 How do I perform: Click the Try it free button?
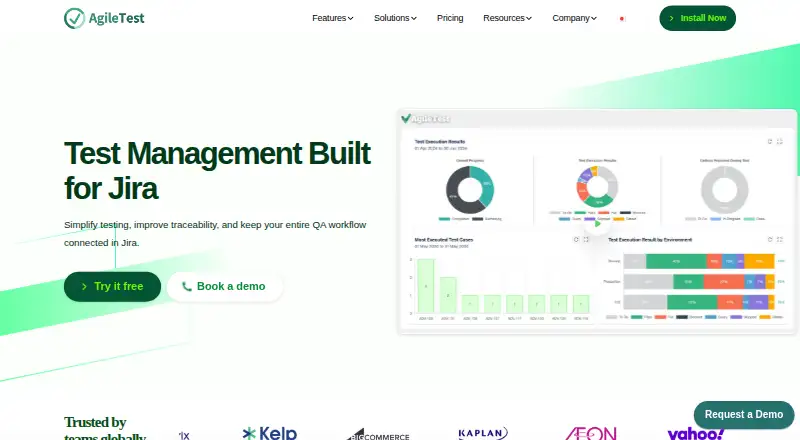112,287
